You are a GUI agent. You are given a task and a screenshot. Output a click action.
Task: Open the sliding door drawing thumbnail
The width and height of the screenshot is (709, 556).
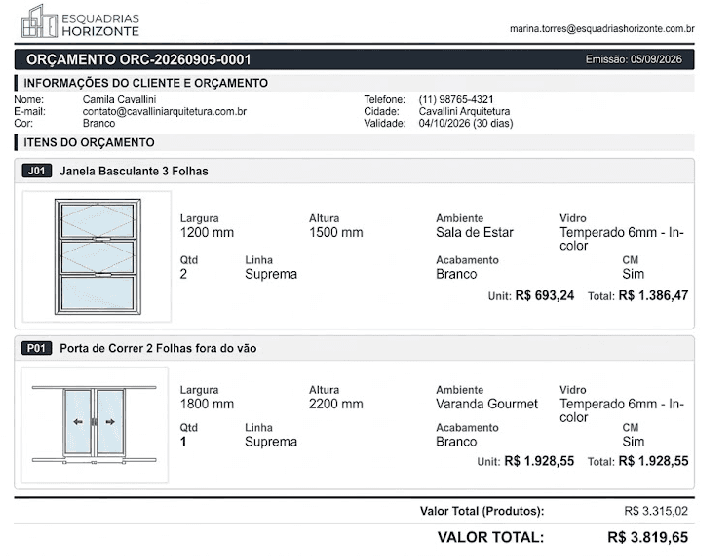(x=95, y=425)
